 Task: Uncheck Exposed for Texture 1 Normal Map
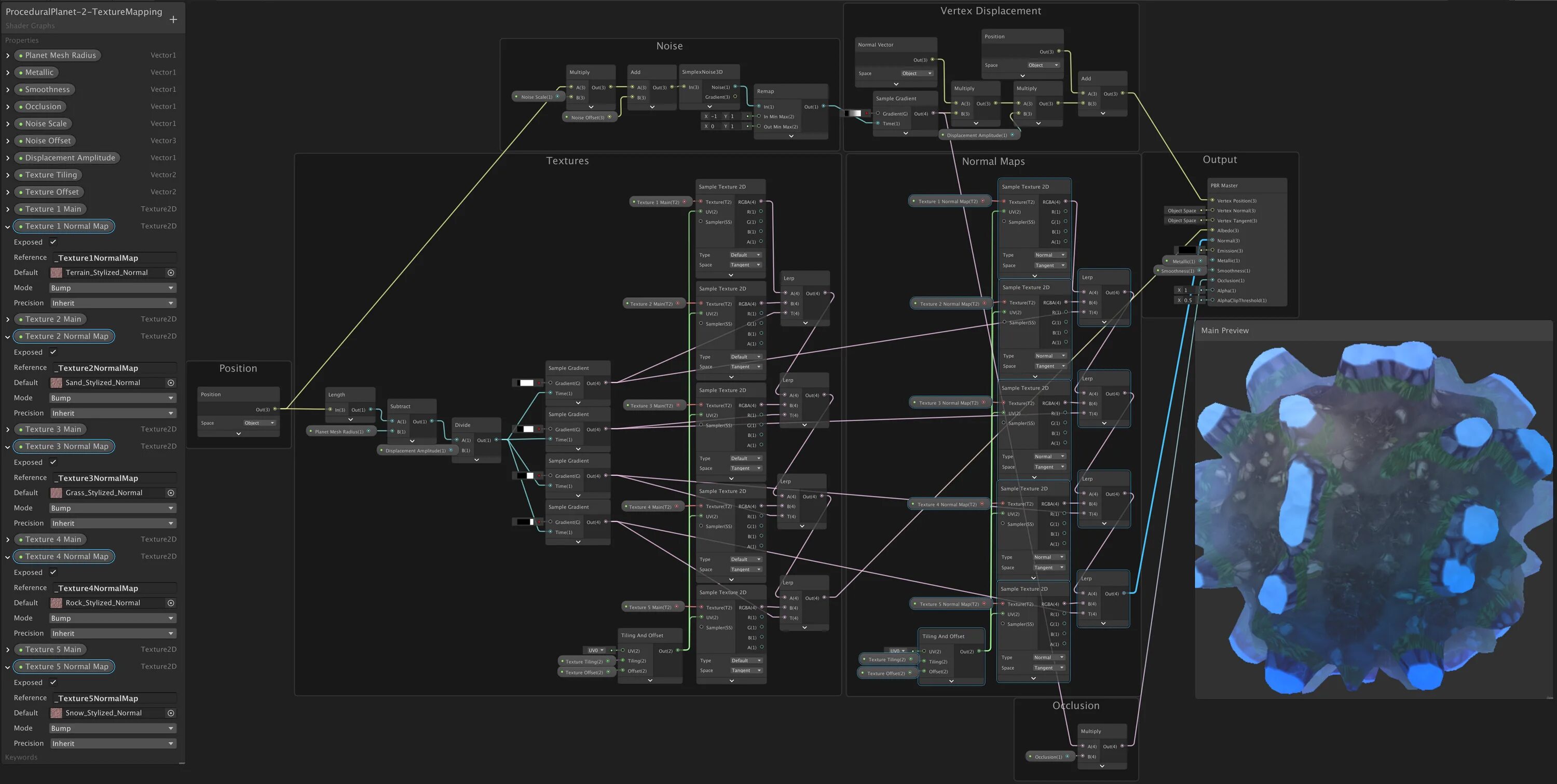tap(53, 242)
